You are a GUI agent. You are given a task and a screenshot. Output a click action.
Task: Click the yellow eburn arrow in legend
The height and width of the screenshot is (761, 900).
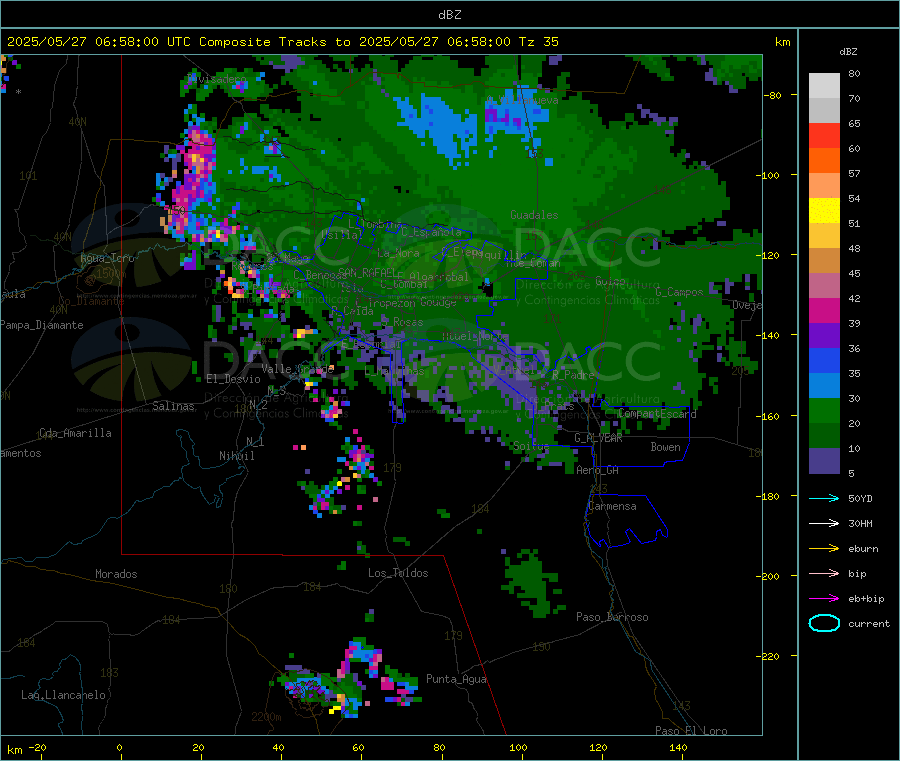(824, 549)
